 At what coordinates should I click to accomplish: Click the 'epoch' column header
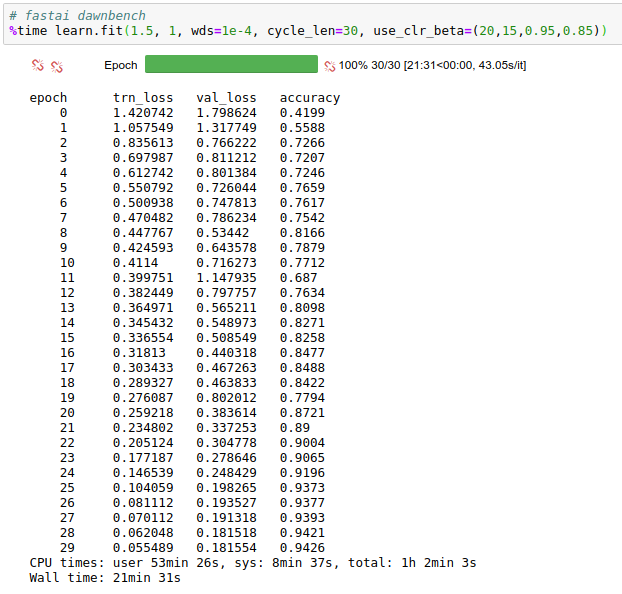[48, 98]
